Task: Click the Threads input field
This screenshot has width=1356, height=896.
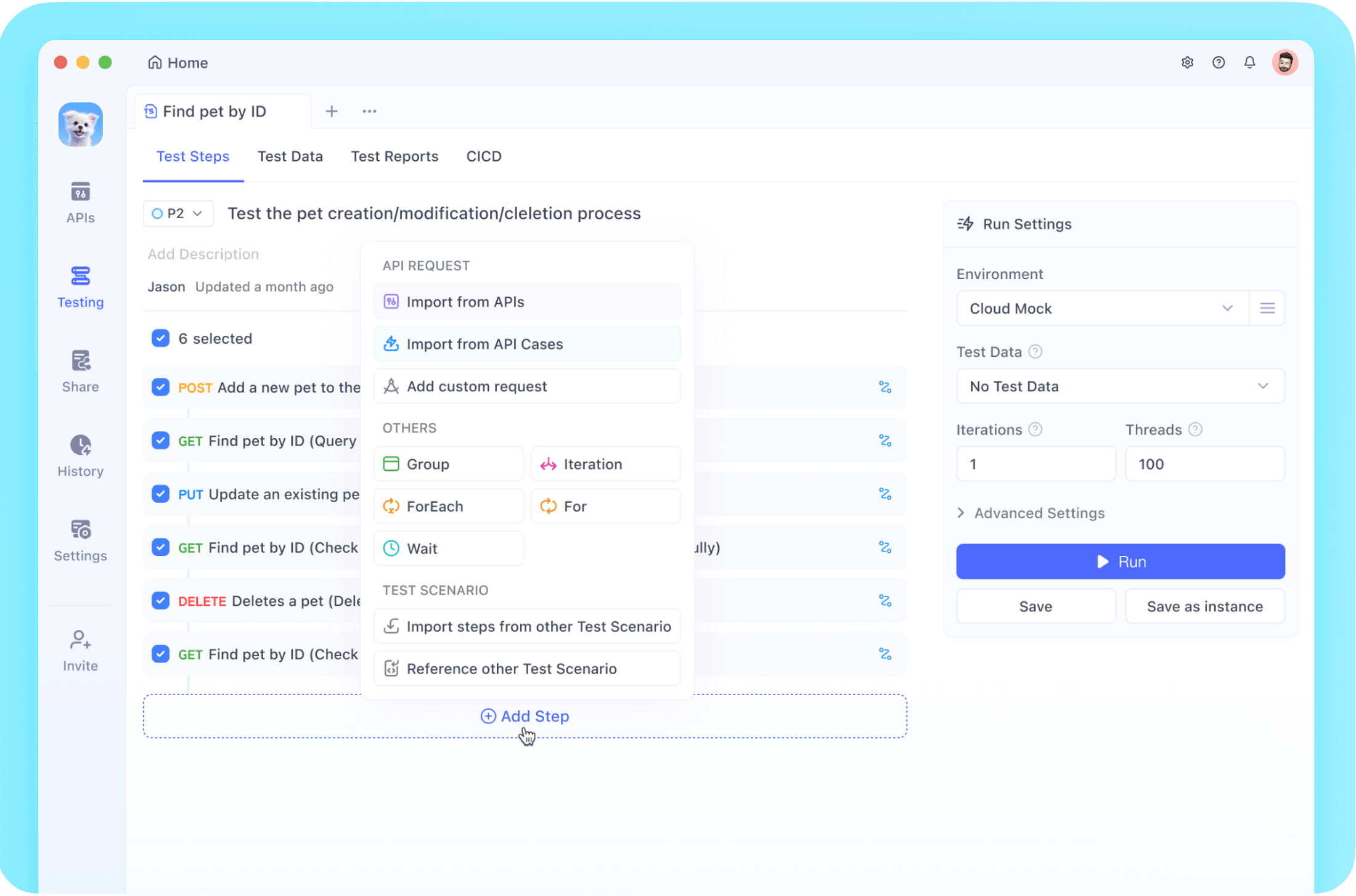Action: click(1204, 464)
